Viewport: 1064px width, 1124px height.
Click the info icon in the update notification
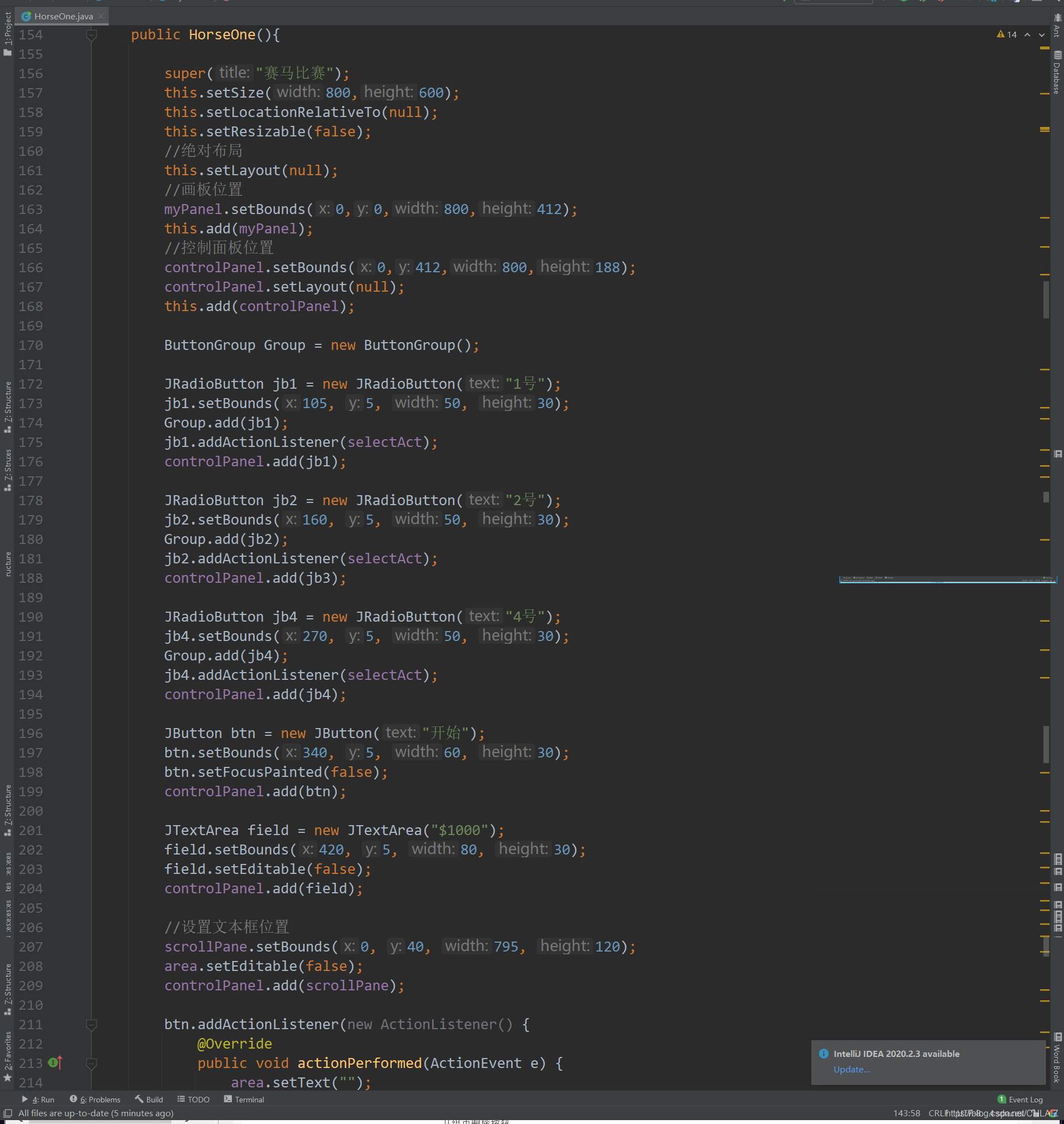tap(824, 1054)
